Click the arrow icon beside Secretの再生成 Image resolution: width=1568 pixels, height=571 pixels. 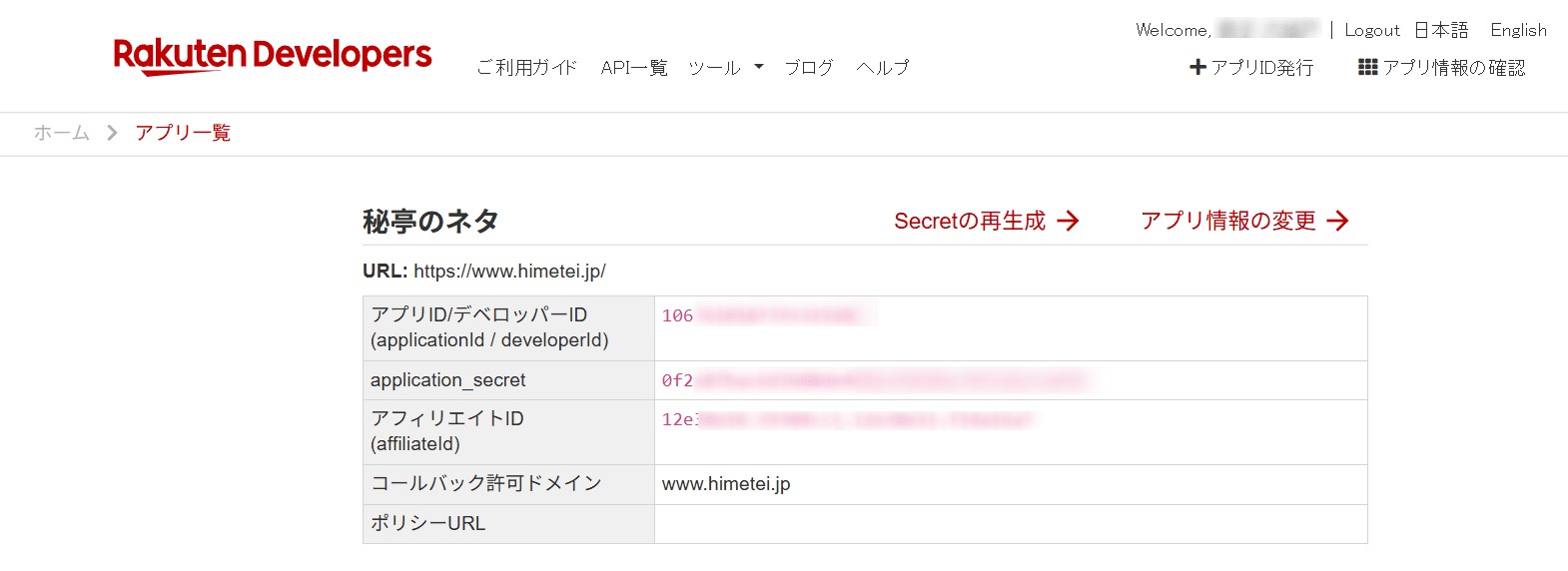tap(1069, 221)
